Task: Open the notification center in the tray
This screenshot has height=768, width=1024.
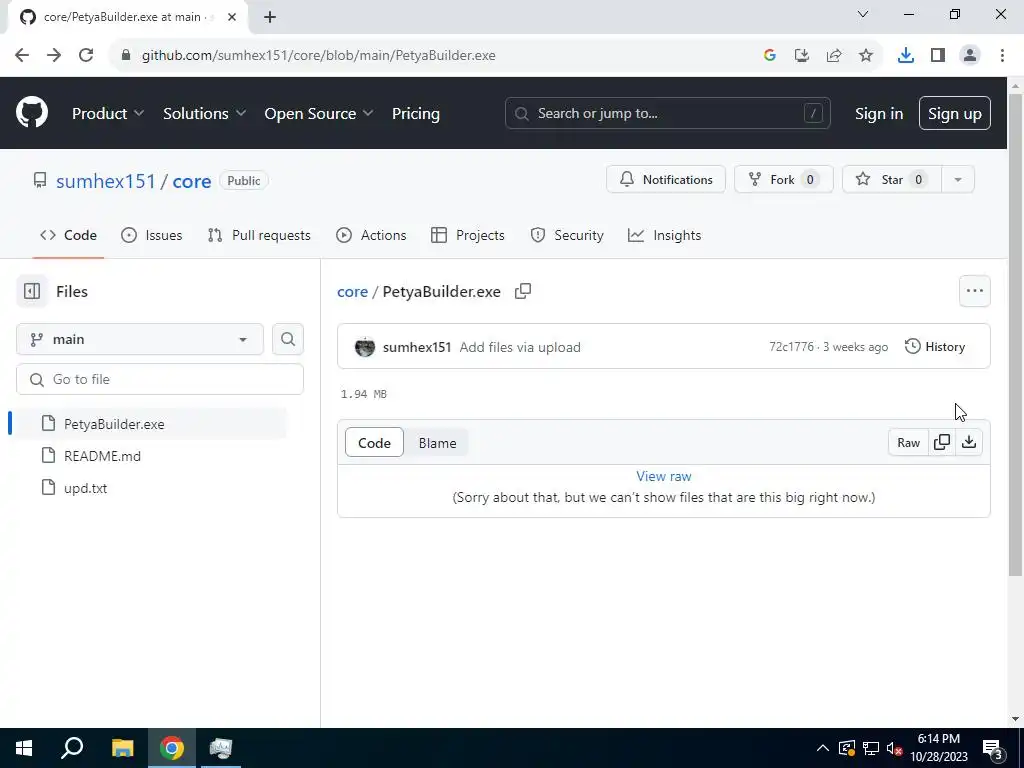Action: pos(993,749)
